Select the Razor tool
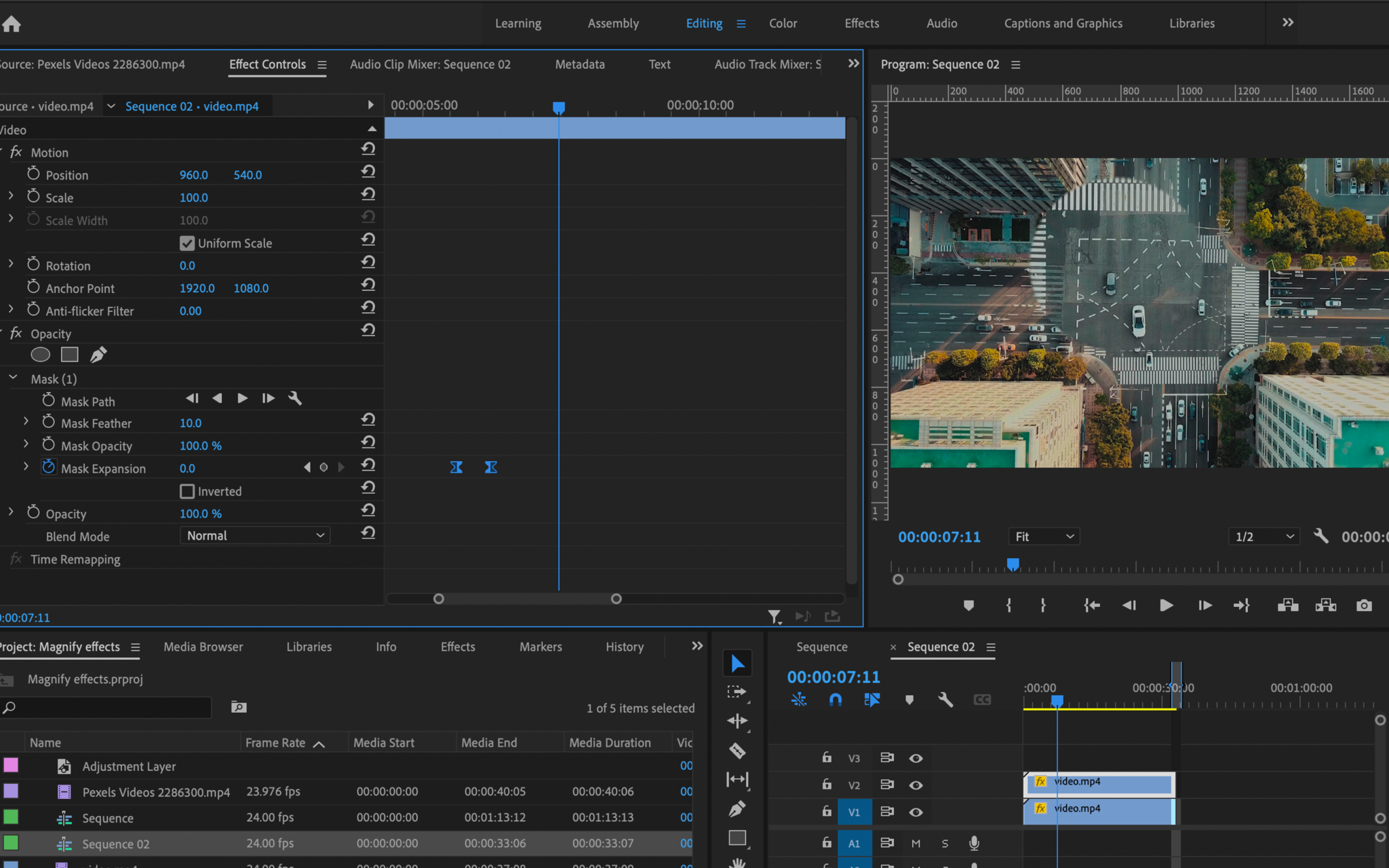The height and width of the screenshot is (868, 1389). [x=737, y=751]
